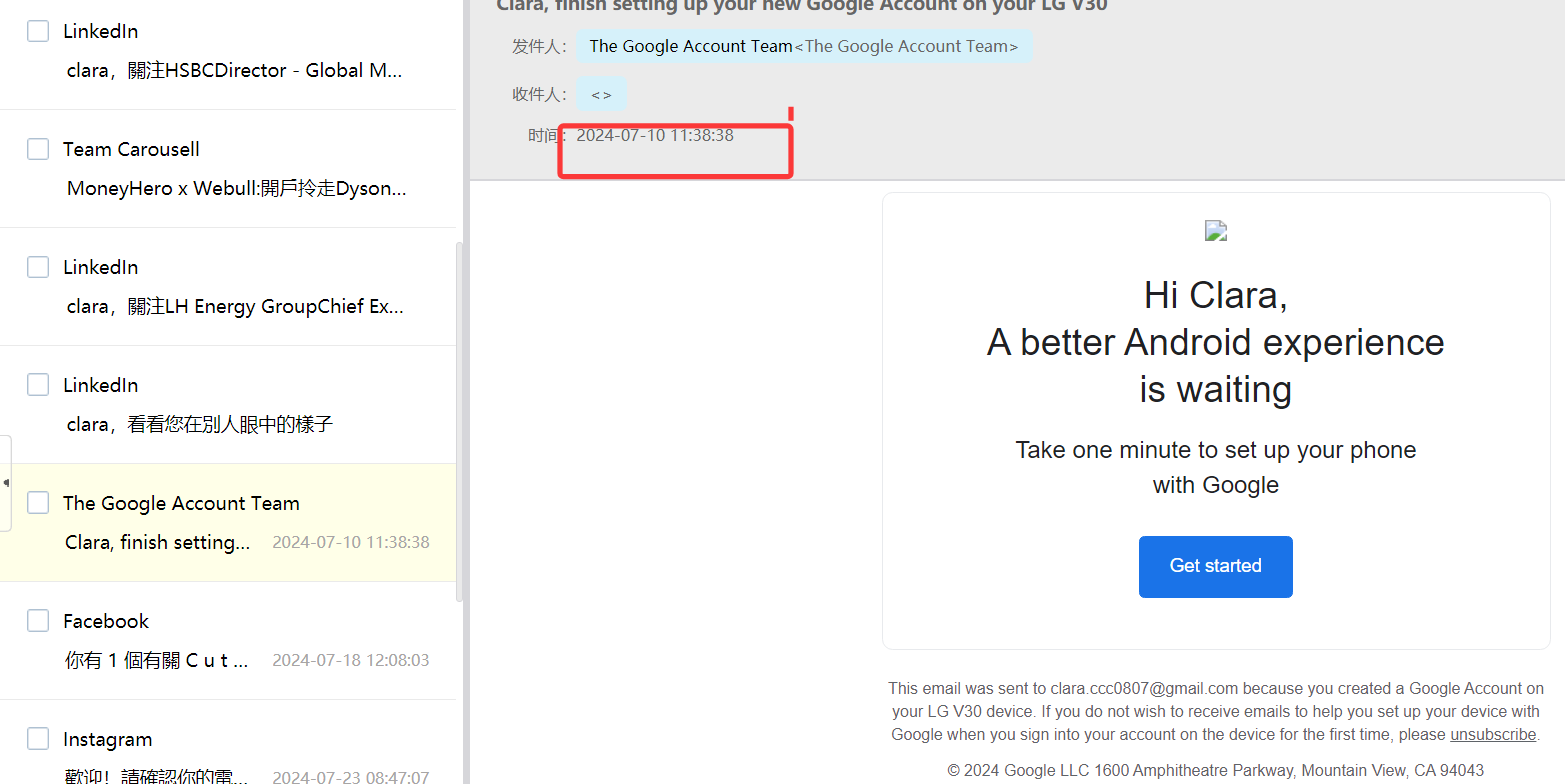Toggle checkbox for The Google Account Team email

[x=38, y=503]
